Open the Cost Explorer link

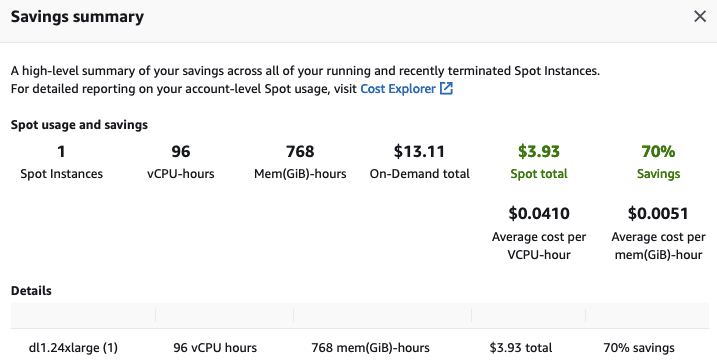coord(398,88)
